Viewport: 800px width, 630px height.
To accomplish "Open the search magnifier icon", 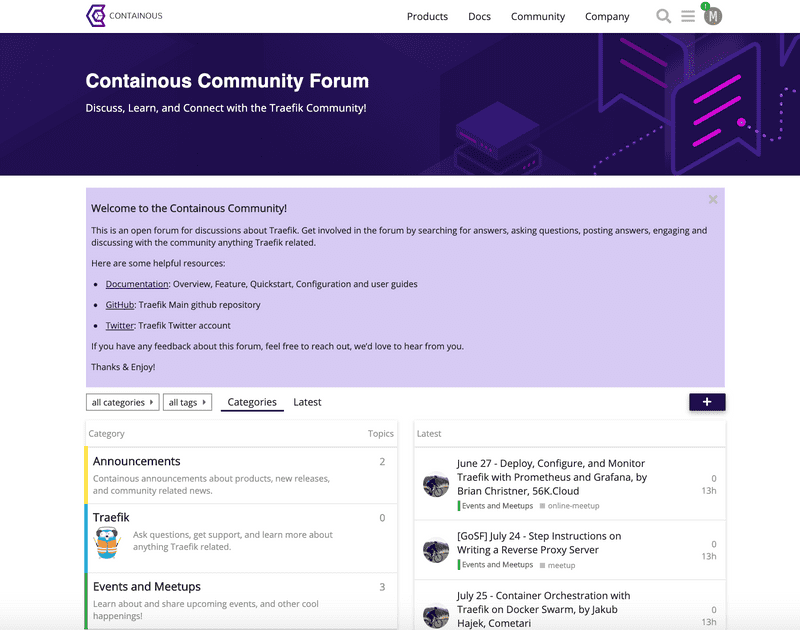I will pos(663,16).
